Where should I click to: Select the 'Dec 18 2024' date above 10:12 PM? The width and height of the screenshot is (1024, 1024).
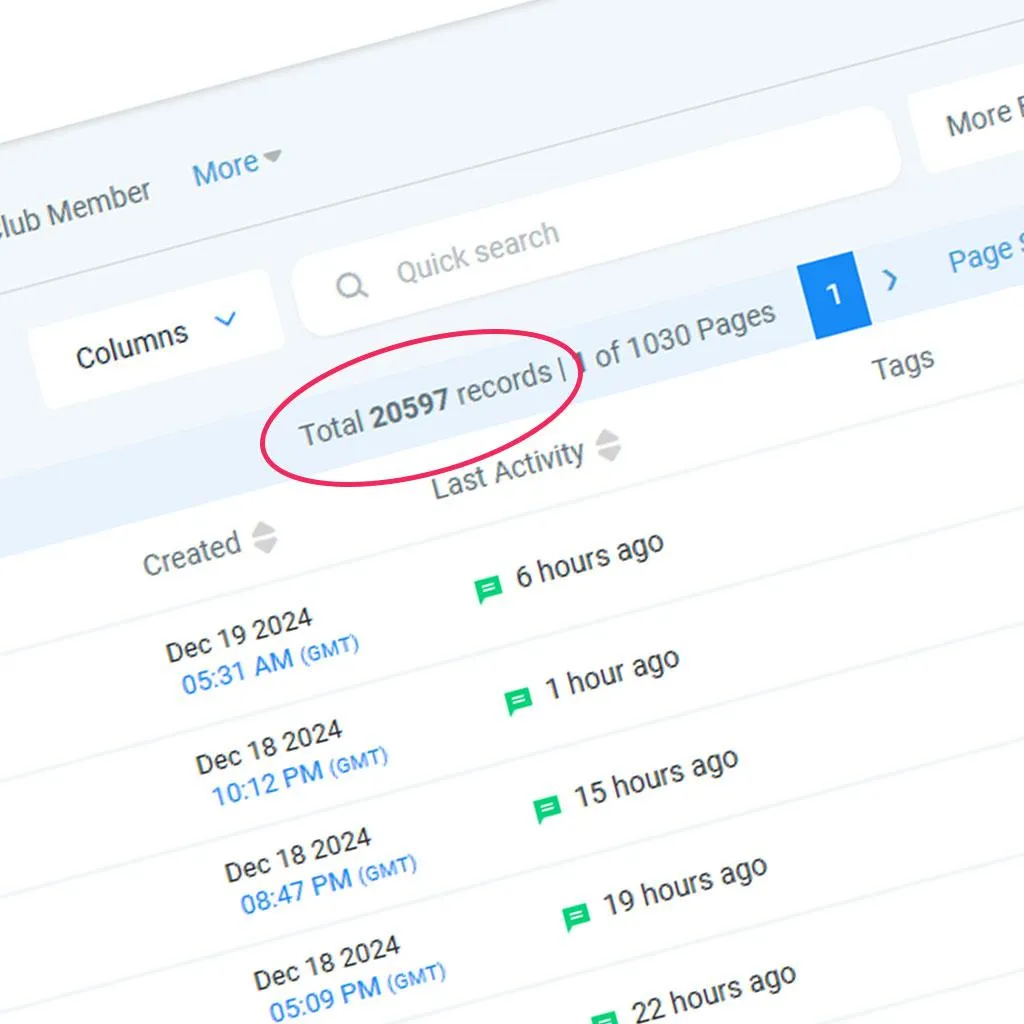pyautogui.click(x=268, y=746)
